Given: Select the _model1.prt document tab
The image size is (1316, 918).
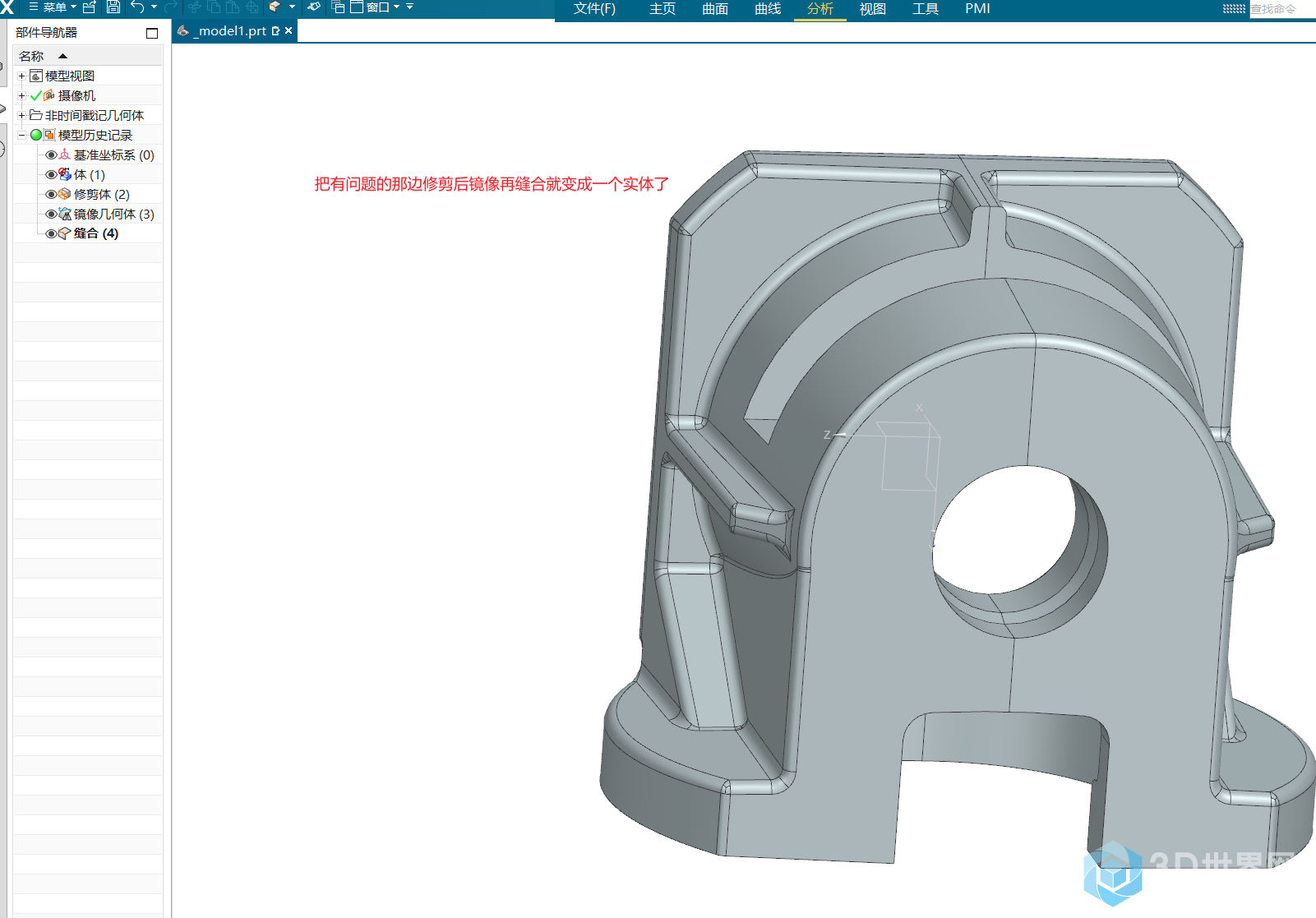Looking at the screenshot, I should (x=233, y=31).
